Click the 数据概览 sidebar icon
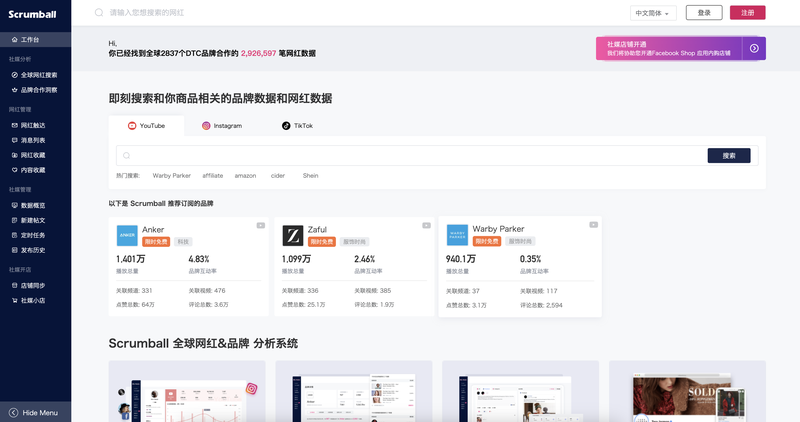800x422 pixels. (14, 205)
